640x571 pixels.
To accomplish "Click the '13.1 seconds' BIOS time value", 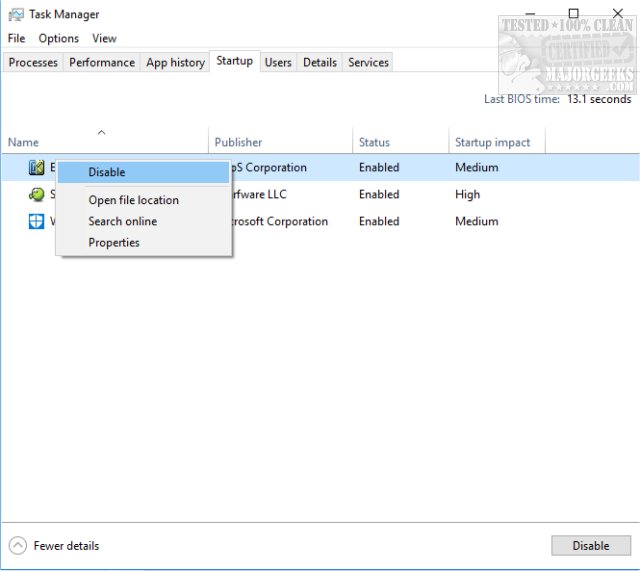I will coord(599,99).
